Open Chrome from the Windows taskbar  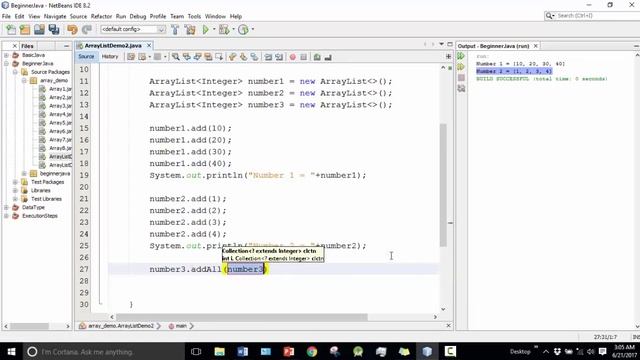312,351
